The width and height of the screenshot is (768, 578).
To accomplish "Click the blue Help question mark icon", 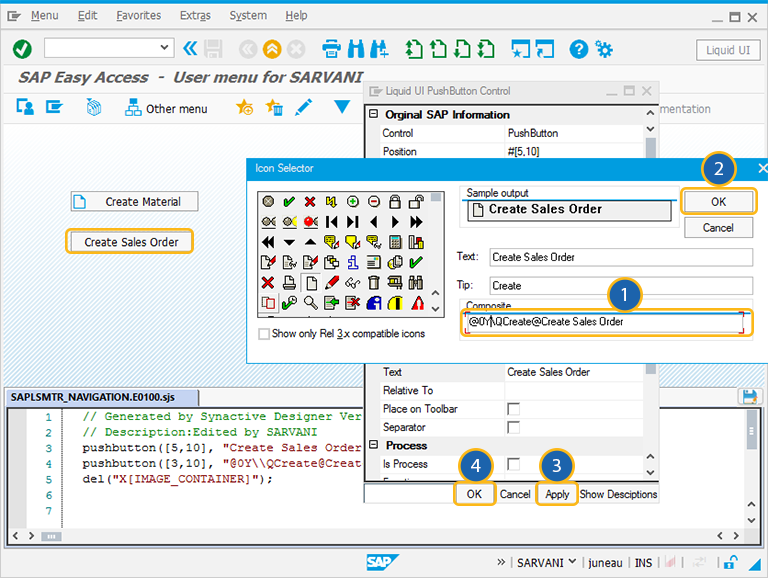I will [578, 49].
